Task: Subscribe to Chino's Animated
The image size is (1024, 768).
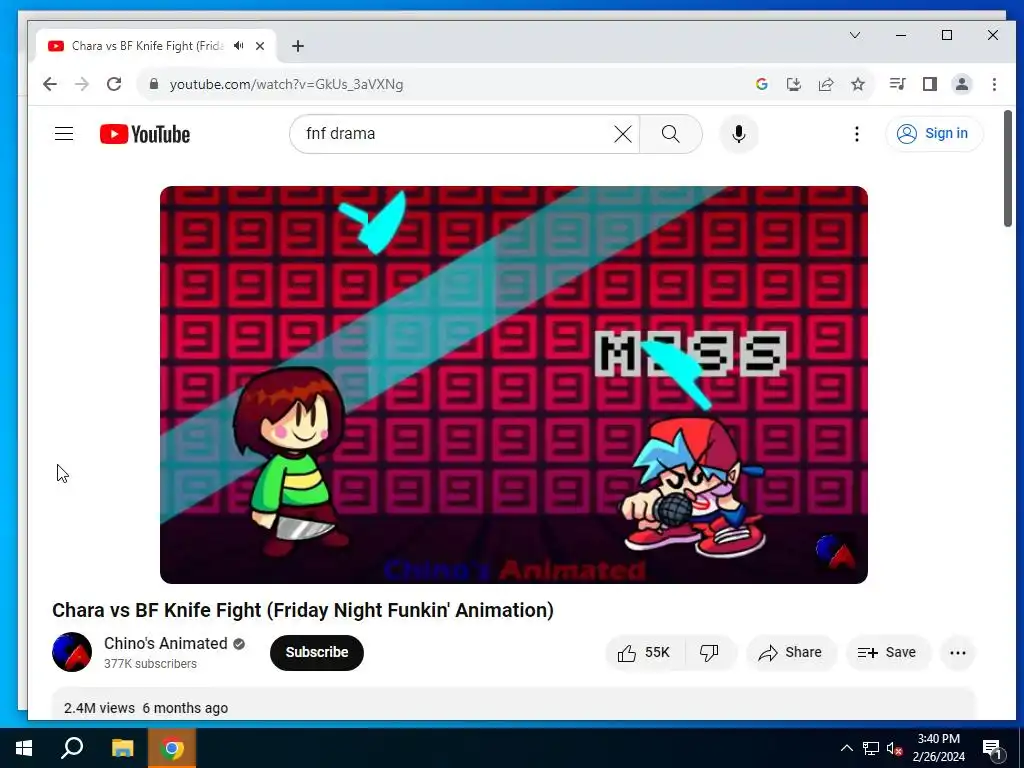Action: click(x=317, y=652)
